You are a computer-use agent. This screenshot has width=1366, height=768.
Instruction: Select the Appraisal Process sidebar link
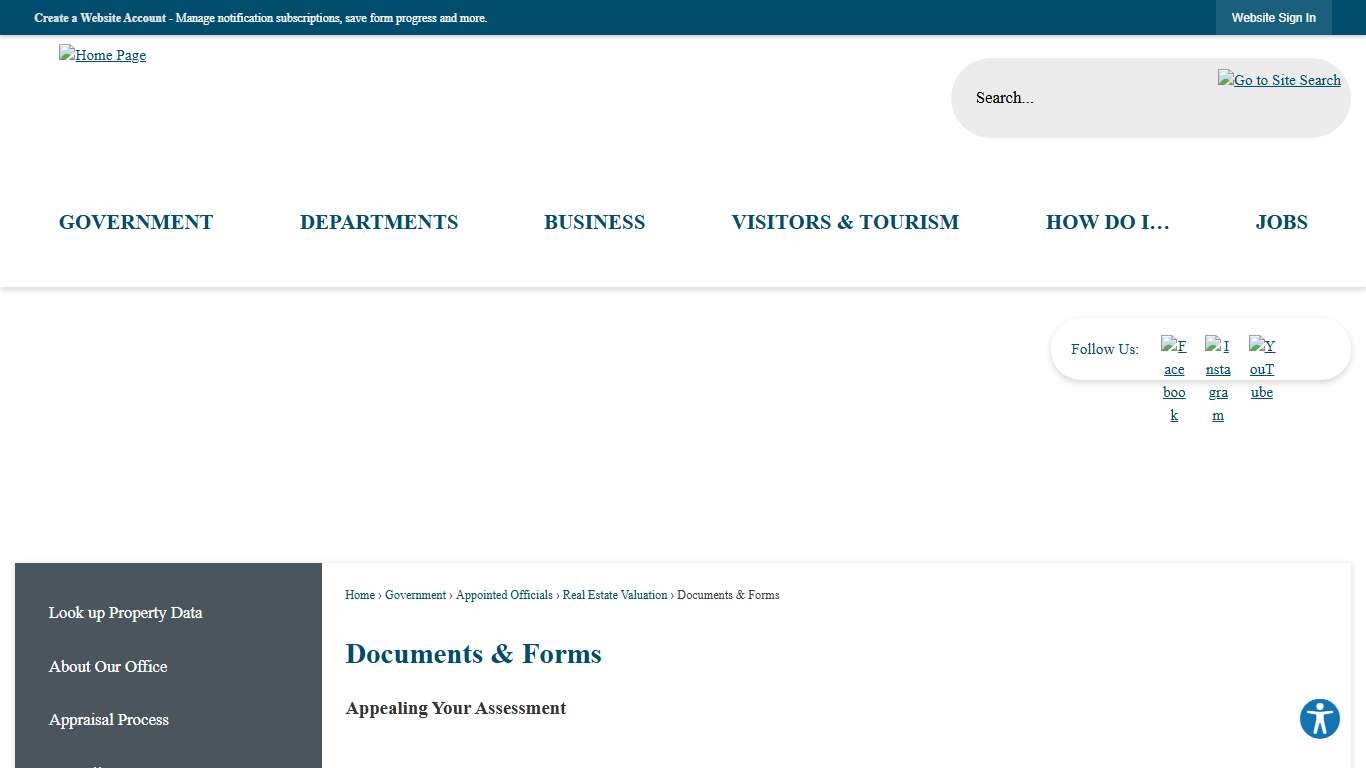[108, 720]
